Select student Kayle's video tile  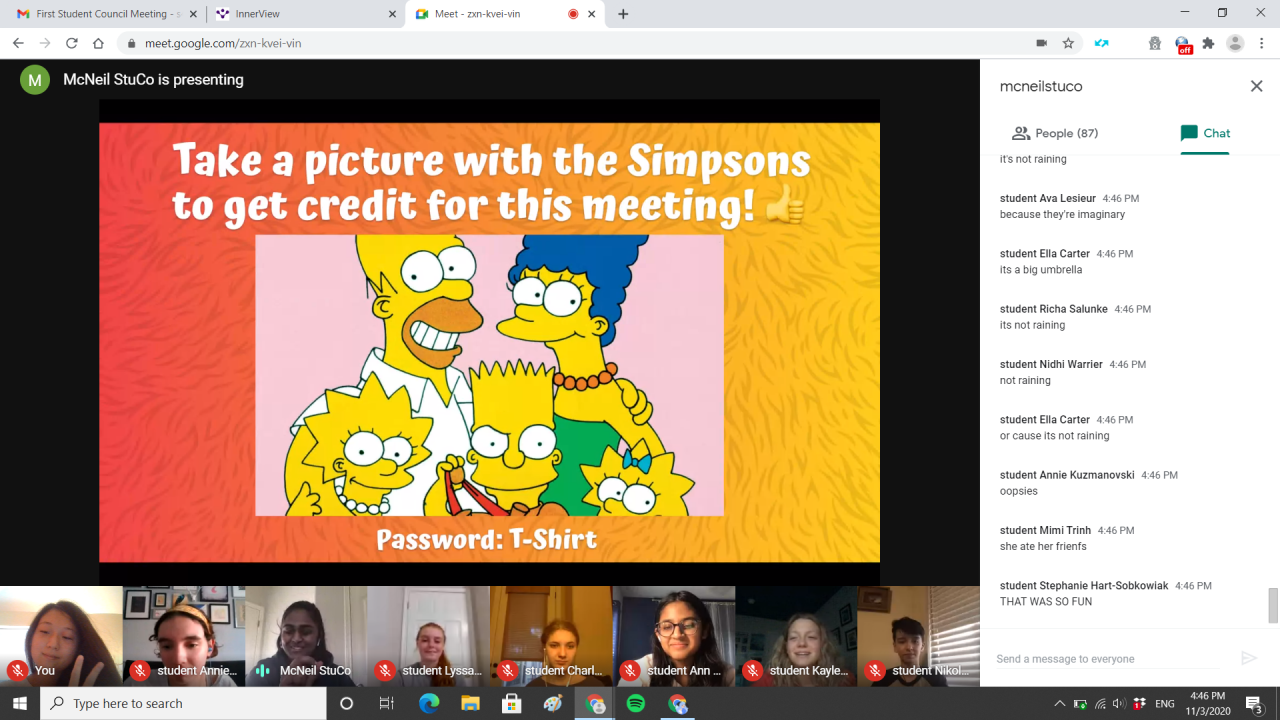pos(796,636)
